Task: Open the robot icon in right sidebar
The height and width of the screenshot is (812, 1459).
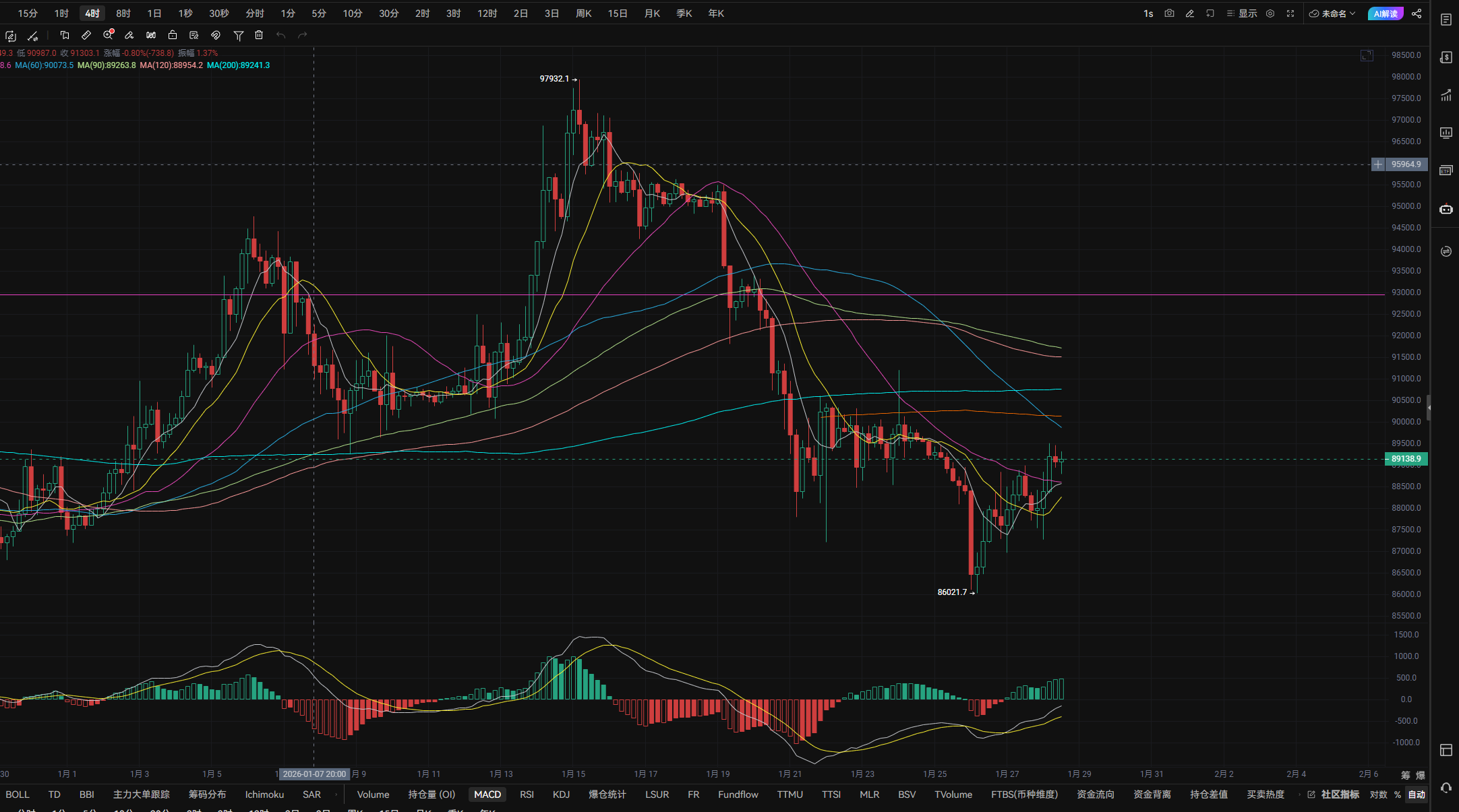Action: [x=1446, y=209]
